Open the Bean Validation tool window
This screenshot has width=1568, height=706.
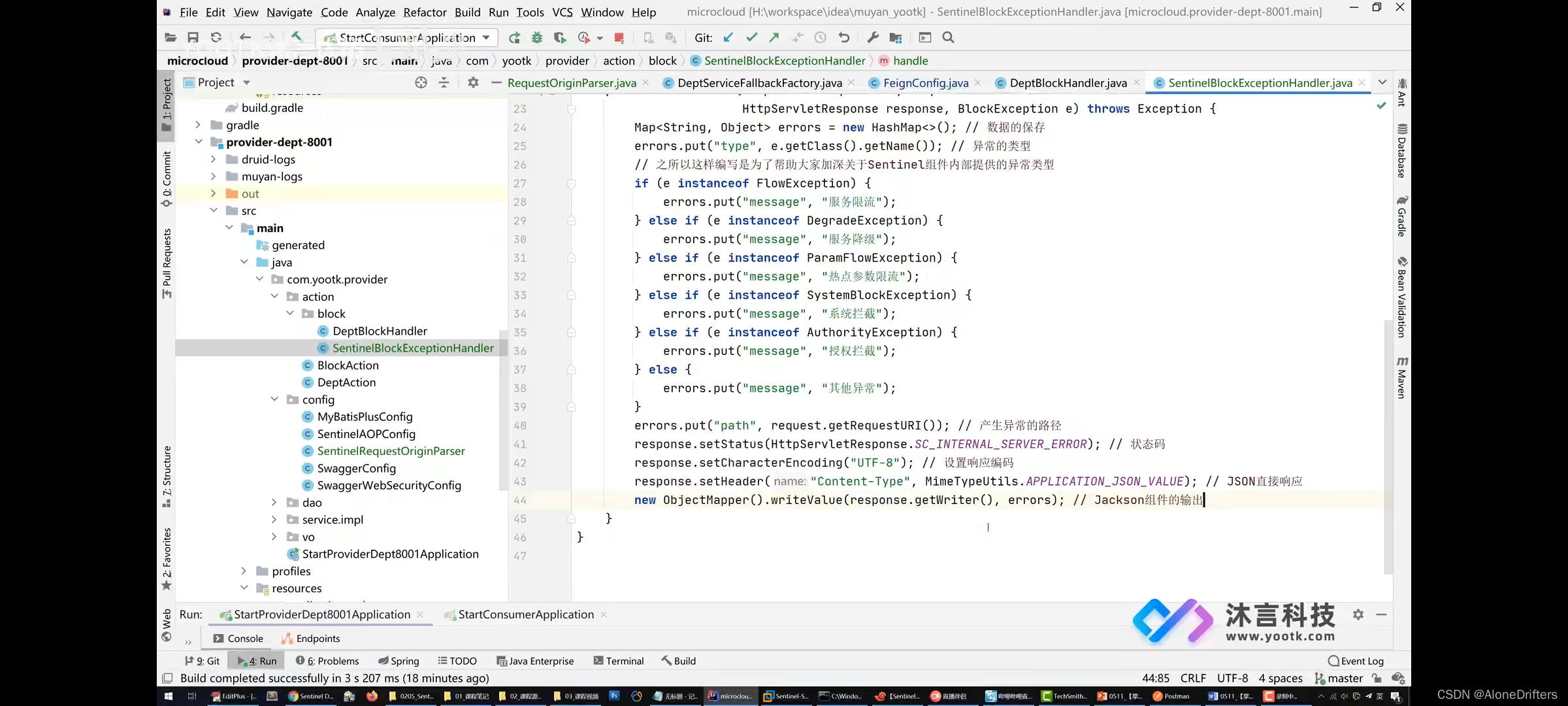1402,297
